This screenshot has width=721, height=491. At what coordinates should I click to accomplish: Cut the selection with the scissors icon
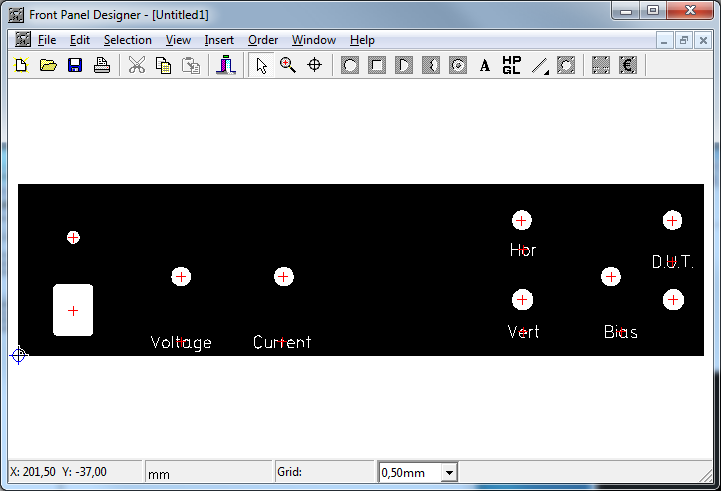click(x=137, y=66)
